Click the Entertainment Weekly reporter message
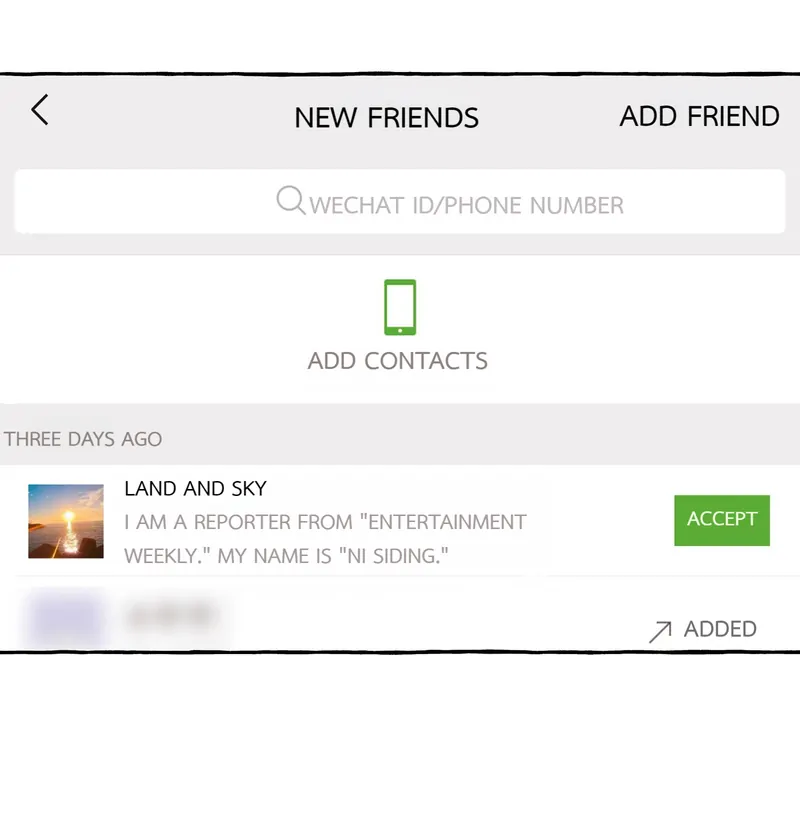 tap(325, 522)
